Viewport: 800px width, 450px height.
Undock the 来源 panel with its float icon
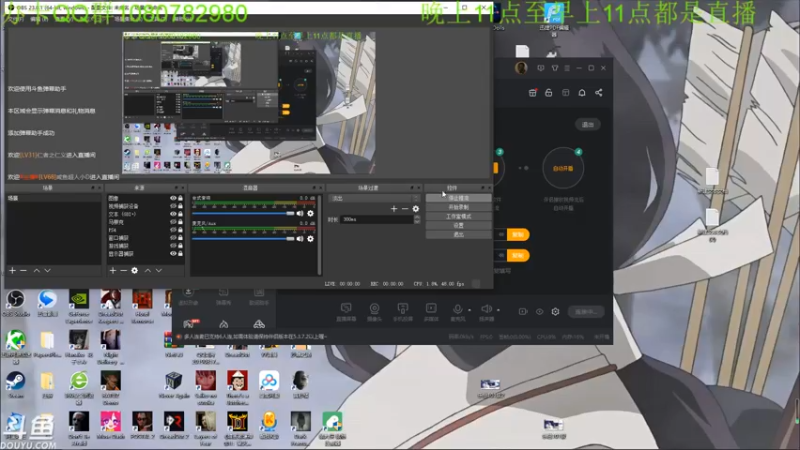pyautogui.click(x=176, y=188)
